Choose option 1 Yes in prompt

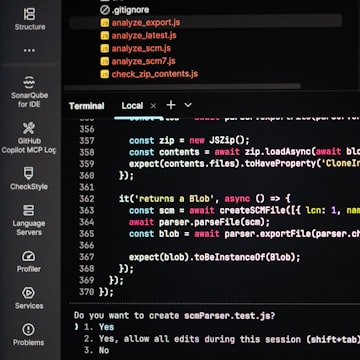point(99,327)
